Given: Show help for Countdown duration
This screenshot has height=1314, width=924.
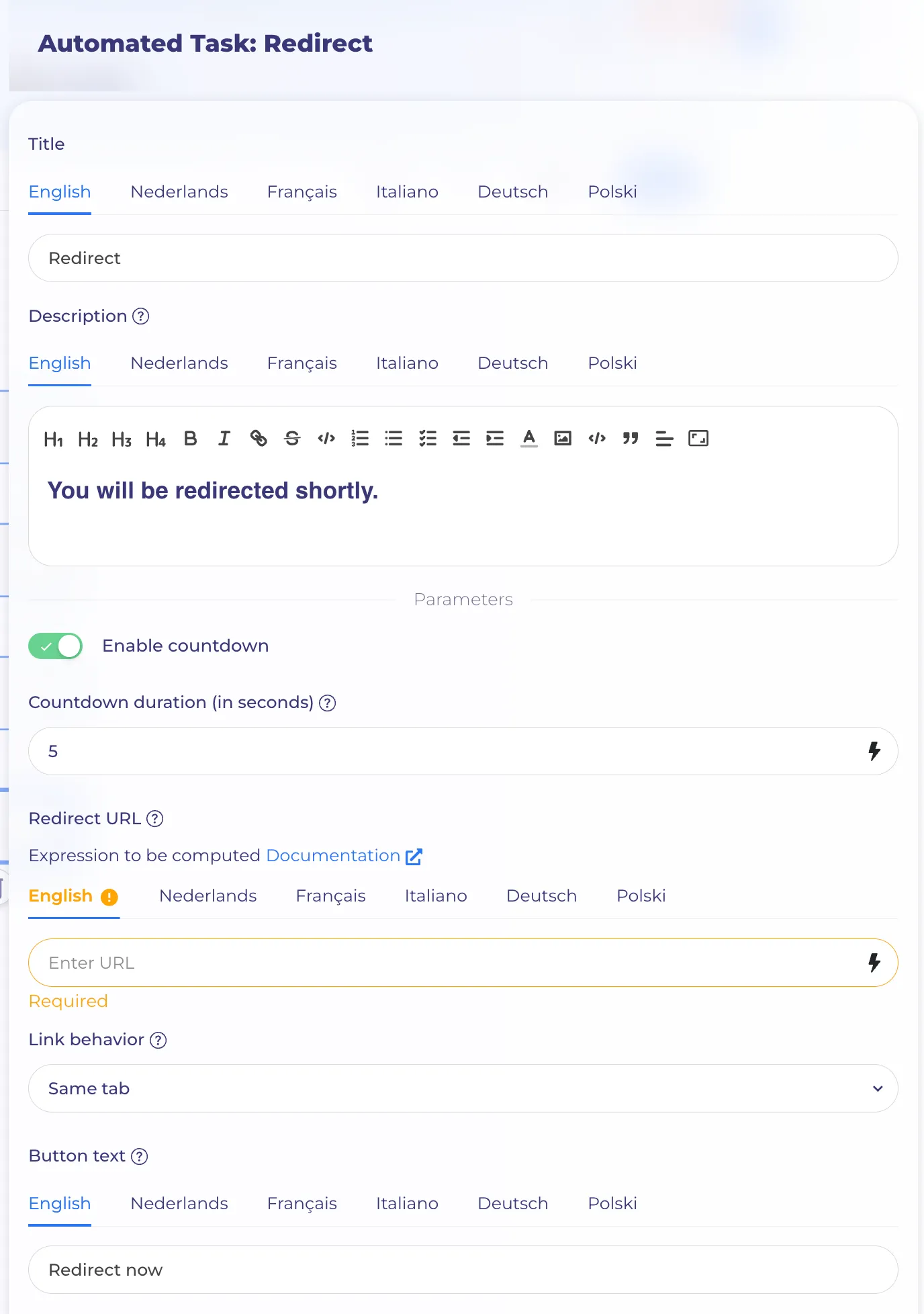Looking at the screenshot, I should click(x=327, y=703).
